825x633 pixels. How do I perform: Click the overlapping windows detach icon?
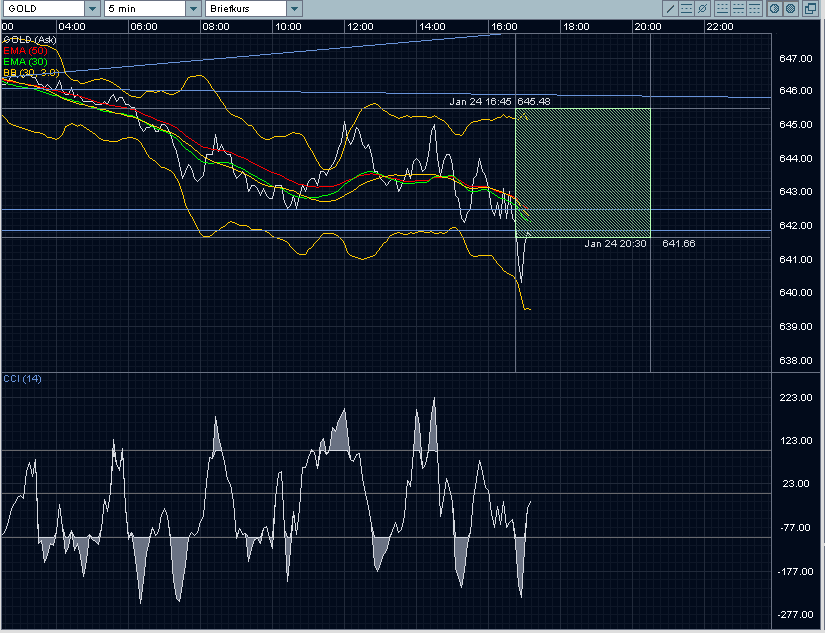tap(811, 8)
